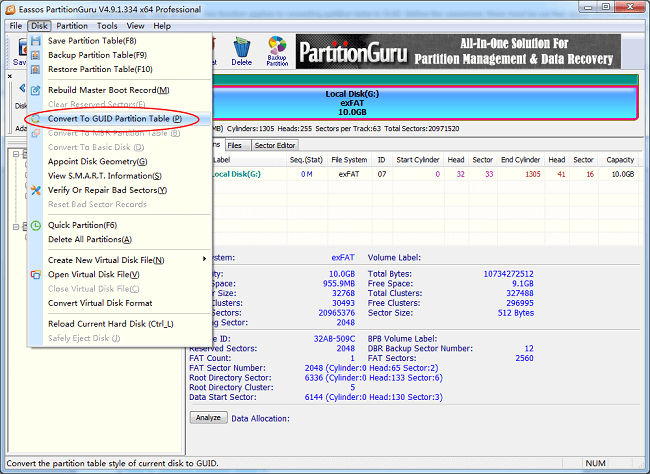Click the Backup Partition toolbar icon
The height and width of the screenshot is (474, 650).
click(277, 51)
